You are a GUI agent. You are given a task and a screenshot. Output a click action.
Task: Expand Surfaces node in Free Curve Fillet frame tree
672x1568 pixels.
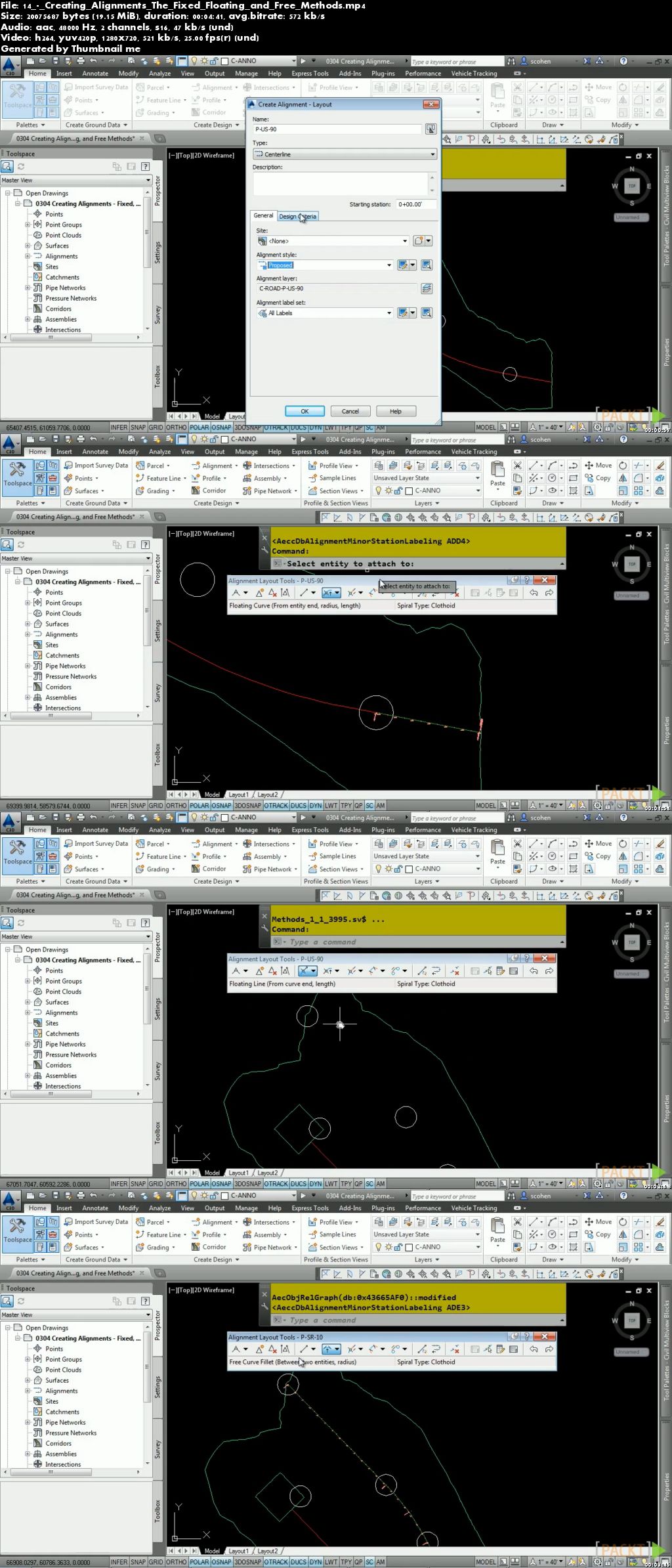coord(28,1380)
